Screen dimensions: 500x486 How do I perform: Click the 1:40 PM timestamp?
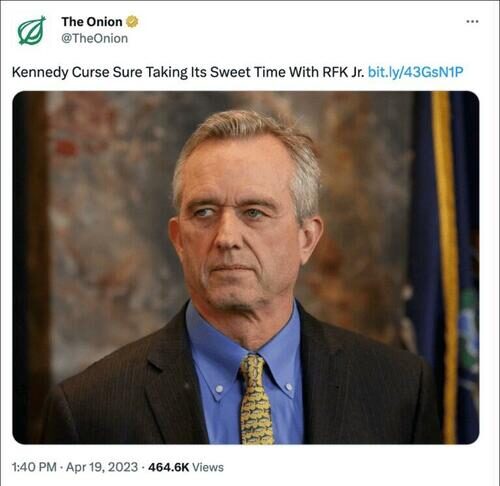click(x=34, y=467)
